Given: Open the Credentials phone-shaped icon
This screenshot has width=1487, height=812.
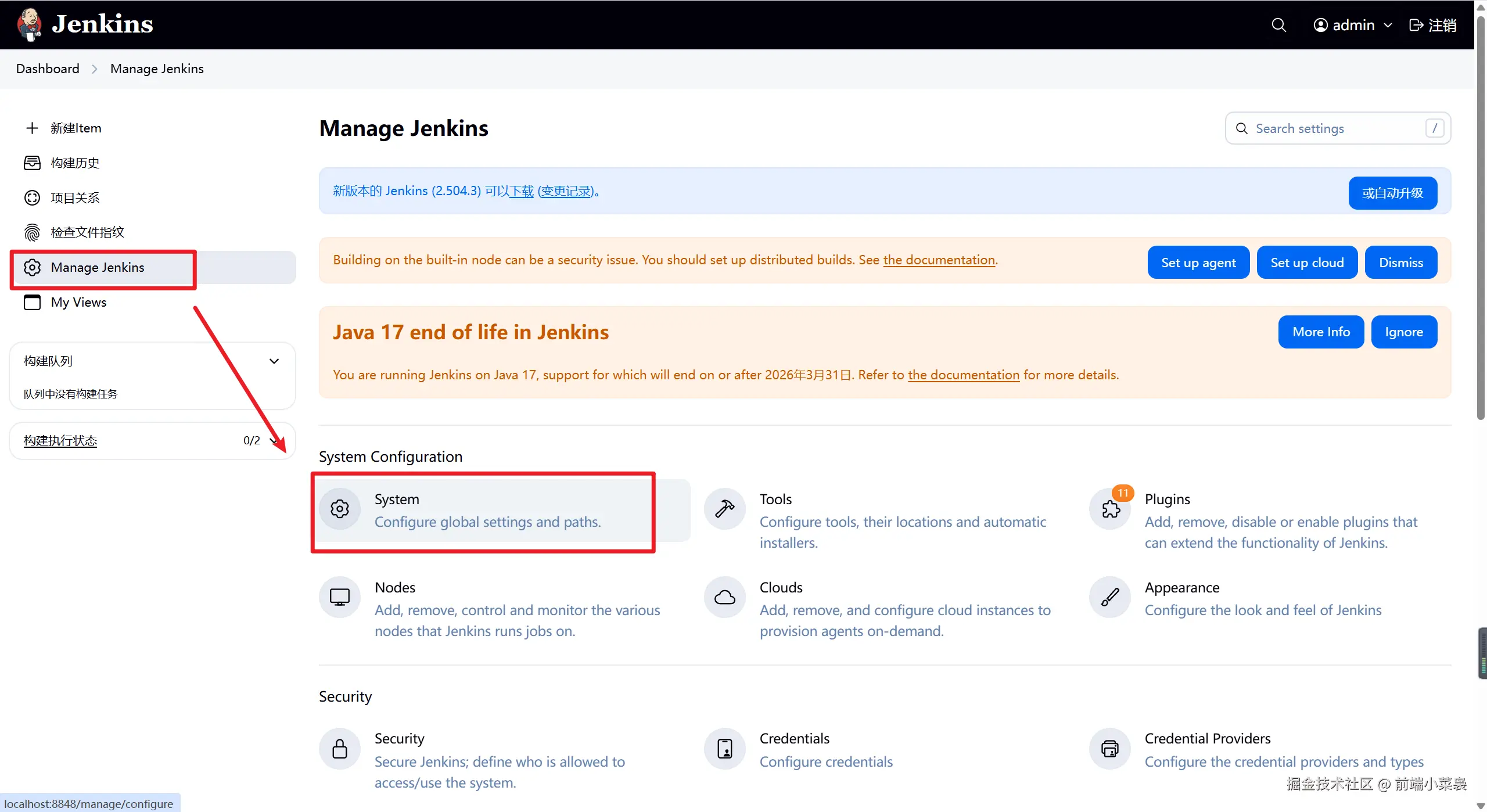Looking at the screenshot, I should pos(724,749).
